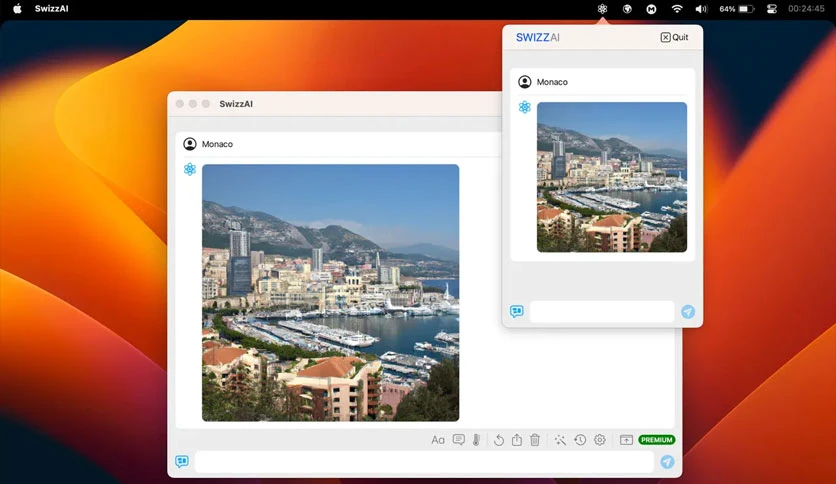Open the Monaco image in main window

tap(331, 293)
